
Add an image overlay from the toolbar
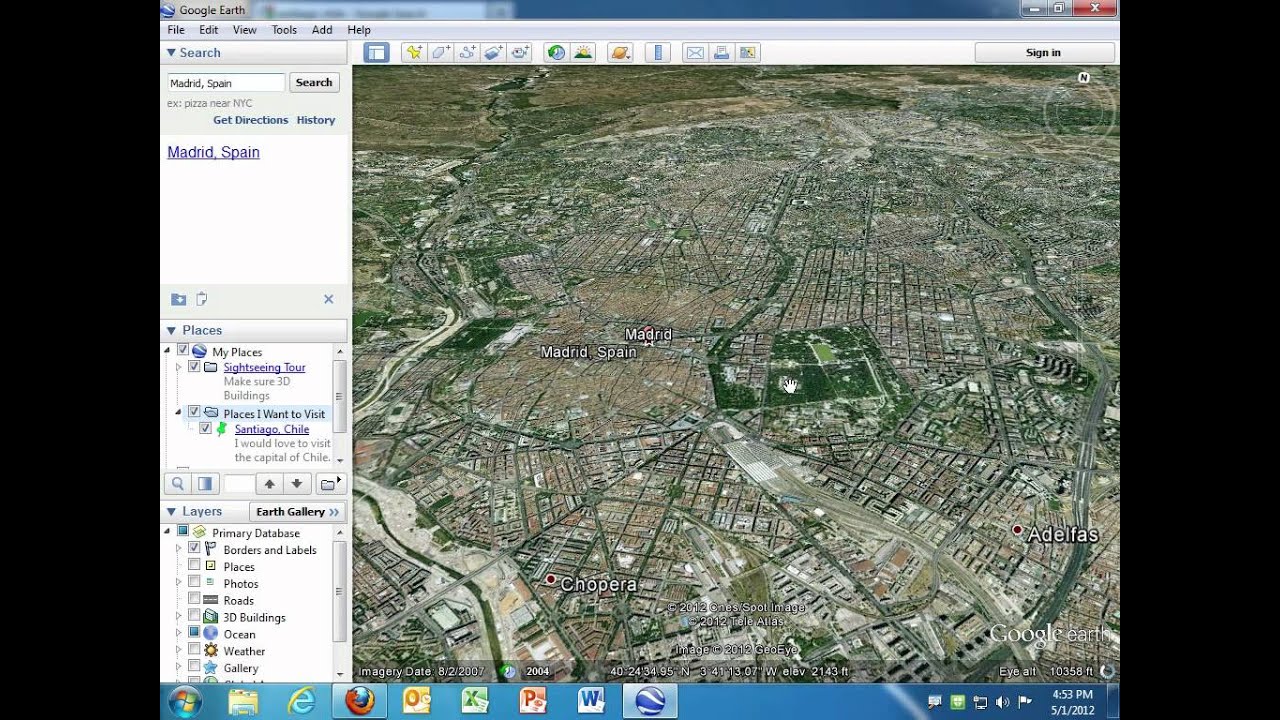click(493, 53)
